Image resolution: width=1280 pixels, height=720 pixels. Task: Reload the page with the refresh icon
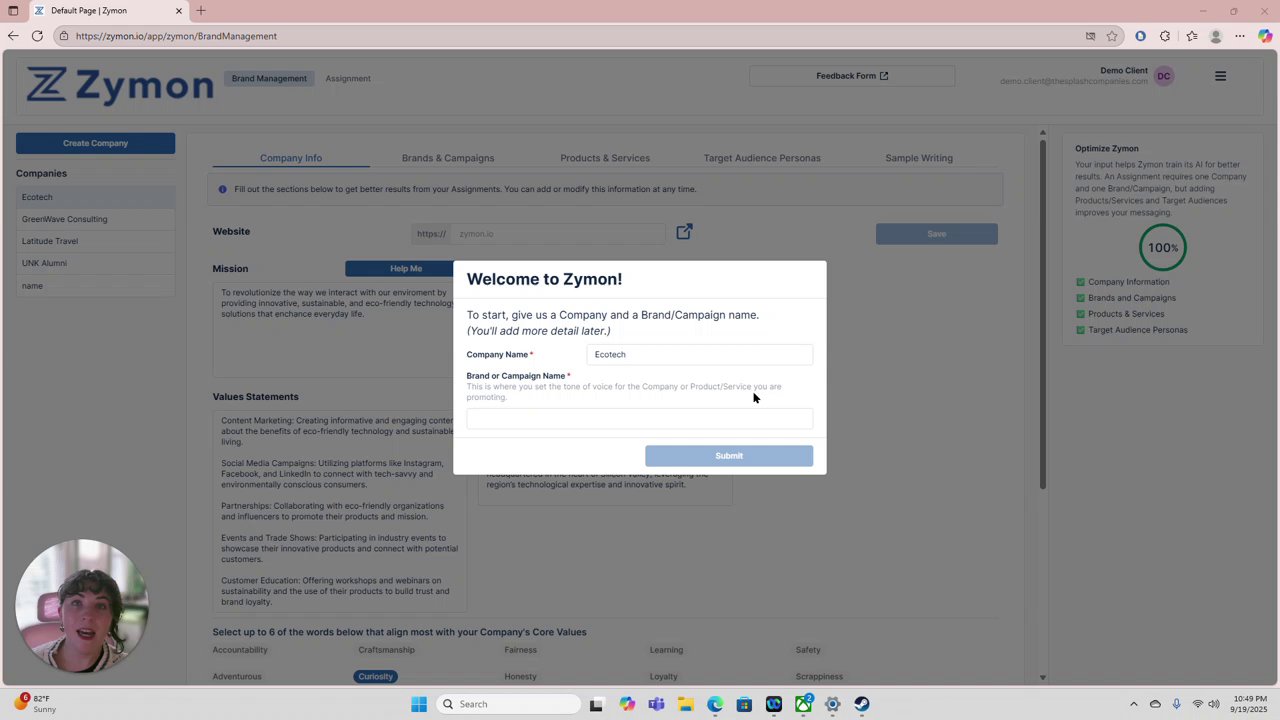[37, 36]
